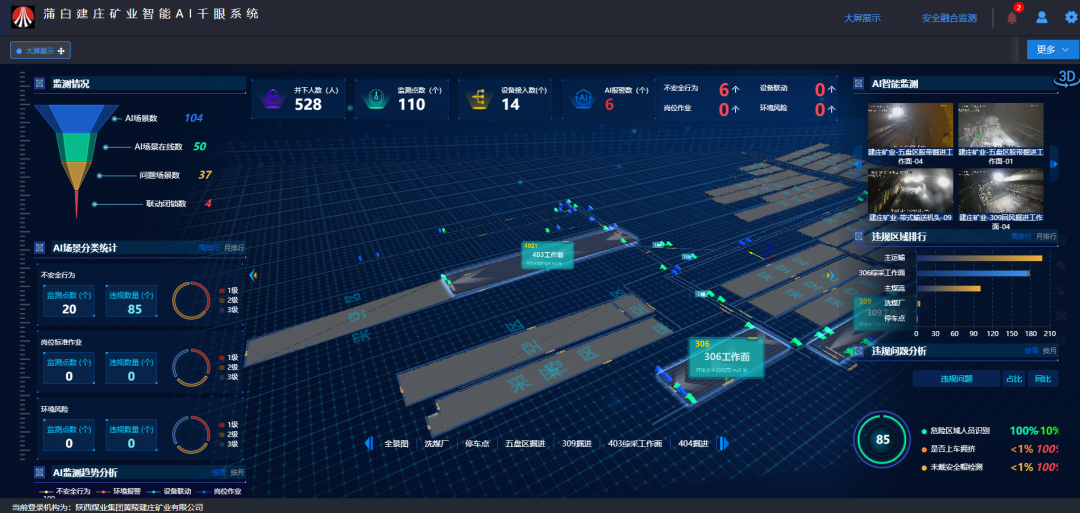1080x513 pixels.
Task: Collapse the right panel with orange arrow
Action: [832, 275]
